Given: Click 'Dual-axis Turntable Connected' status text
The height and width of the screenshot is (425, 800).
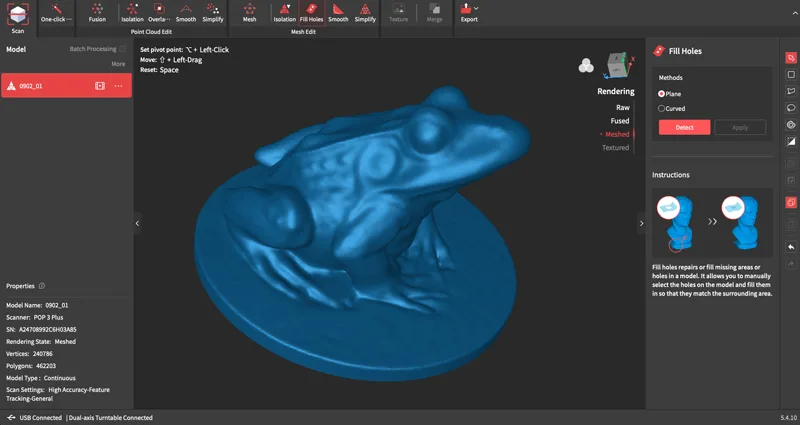Looking at the screenshot, I should pos(111,418).
